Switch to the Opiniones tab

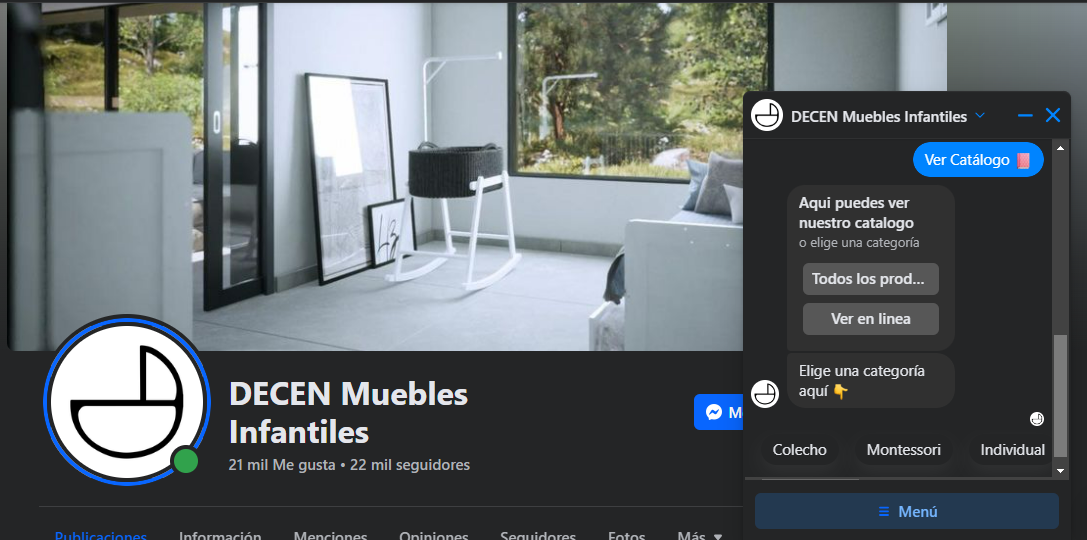[x=433, y=534]
